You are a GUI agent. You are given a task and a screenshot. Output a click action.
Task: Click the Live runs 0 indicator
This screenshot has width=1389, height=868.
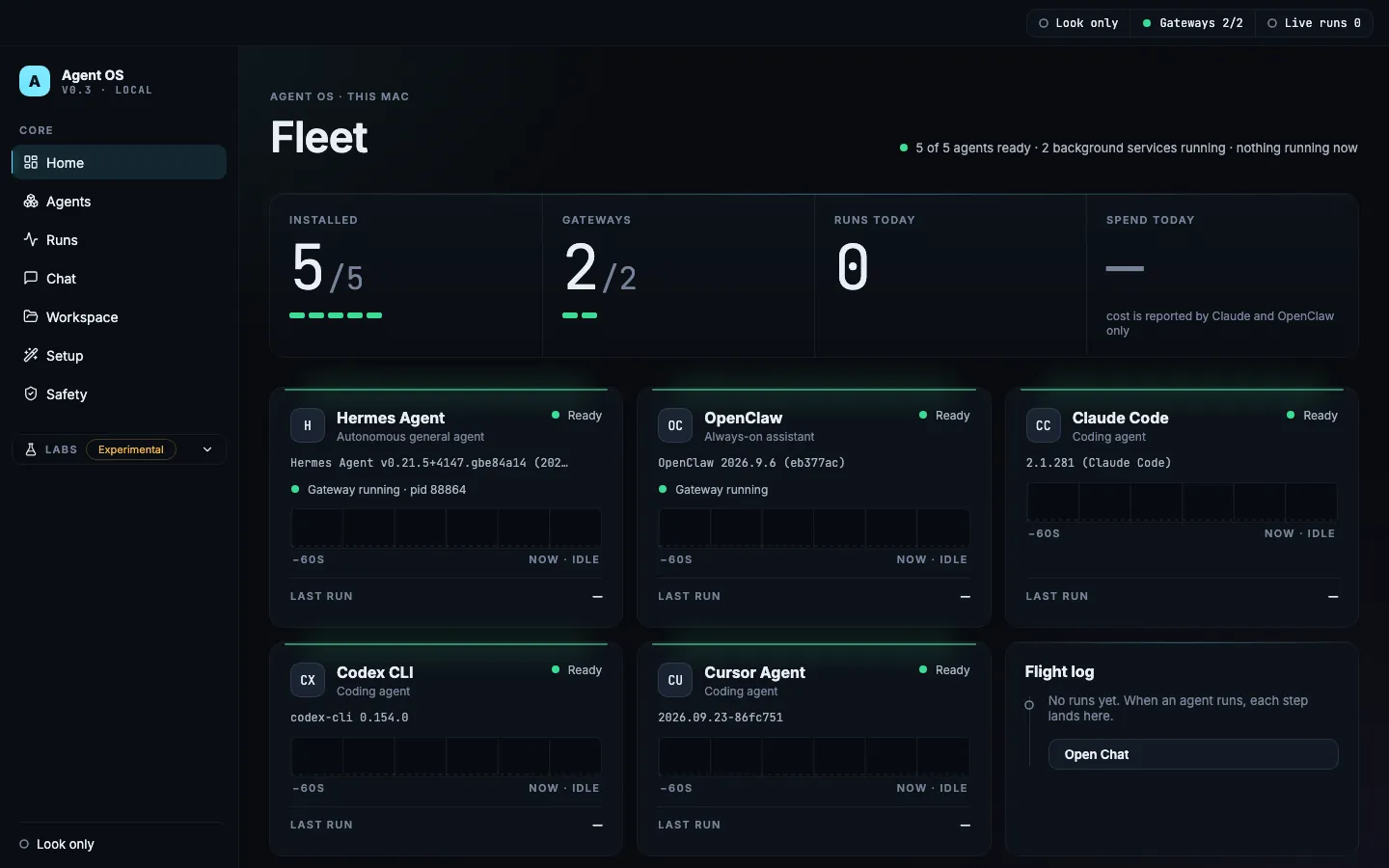click(1314, 23)
